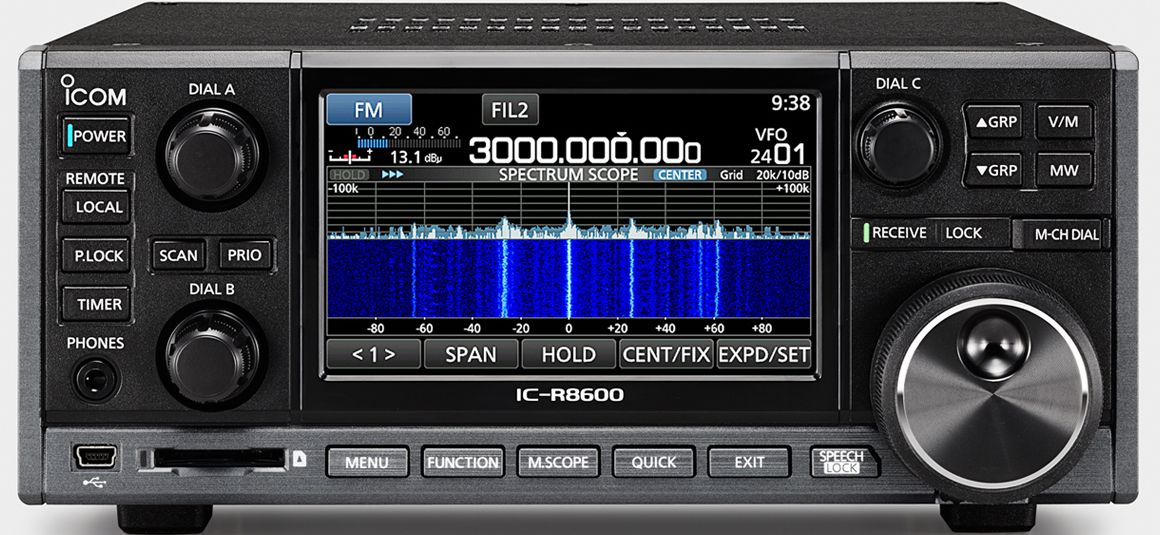Screen dimensions: 1160x535
Task: Click the DIAL A knob
Action: 212,153
